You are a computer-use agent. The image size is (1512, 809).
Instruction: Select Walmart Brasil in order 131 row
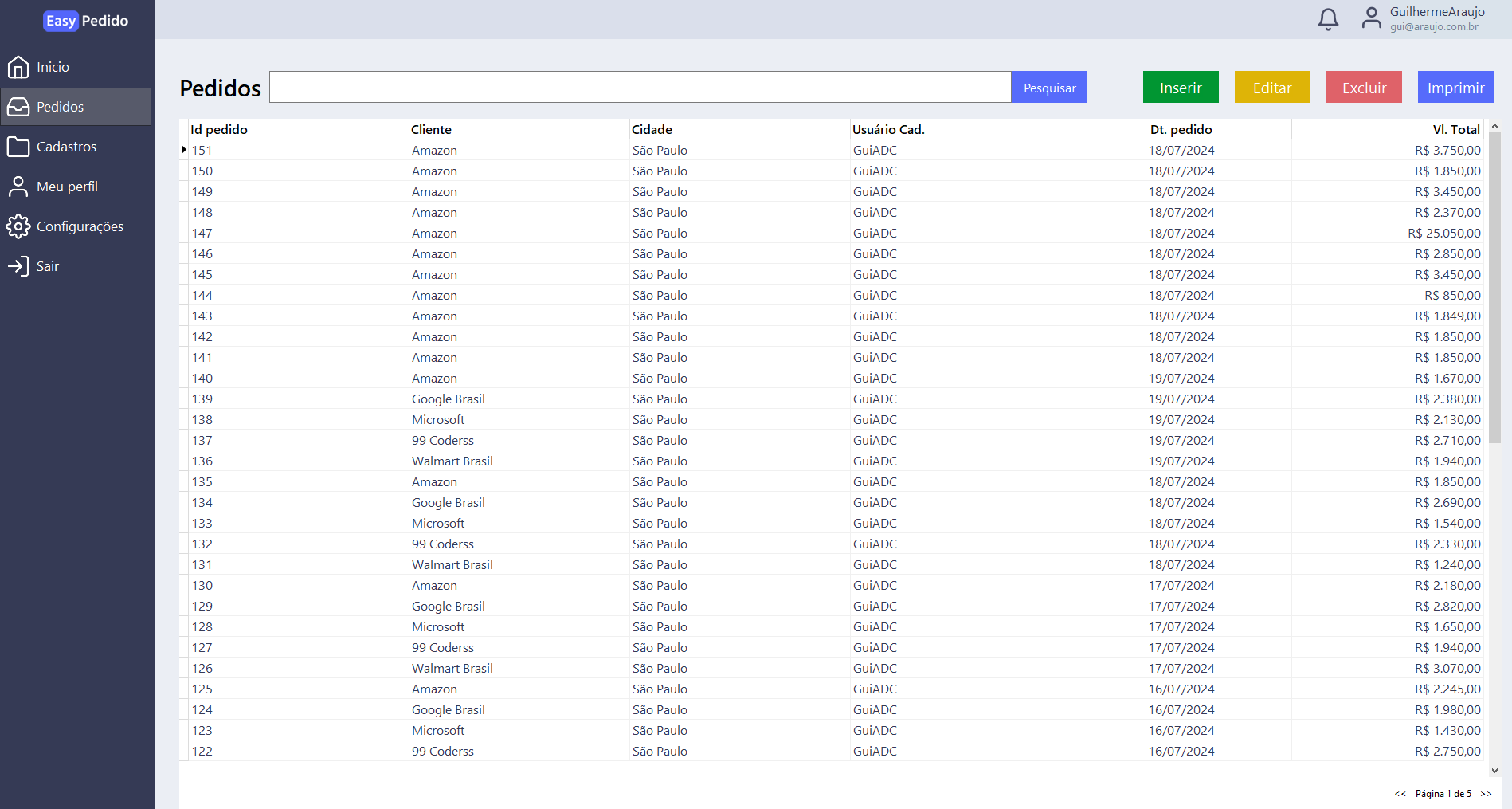[x=452, y=564]
